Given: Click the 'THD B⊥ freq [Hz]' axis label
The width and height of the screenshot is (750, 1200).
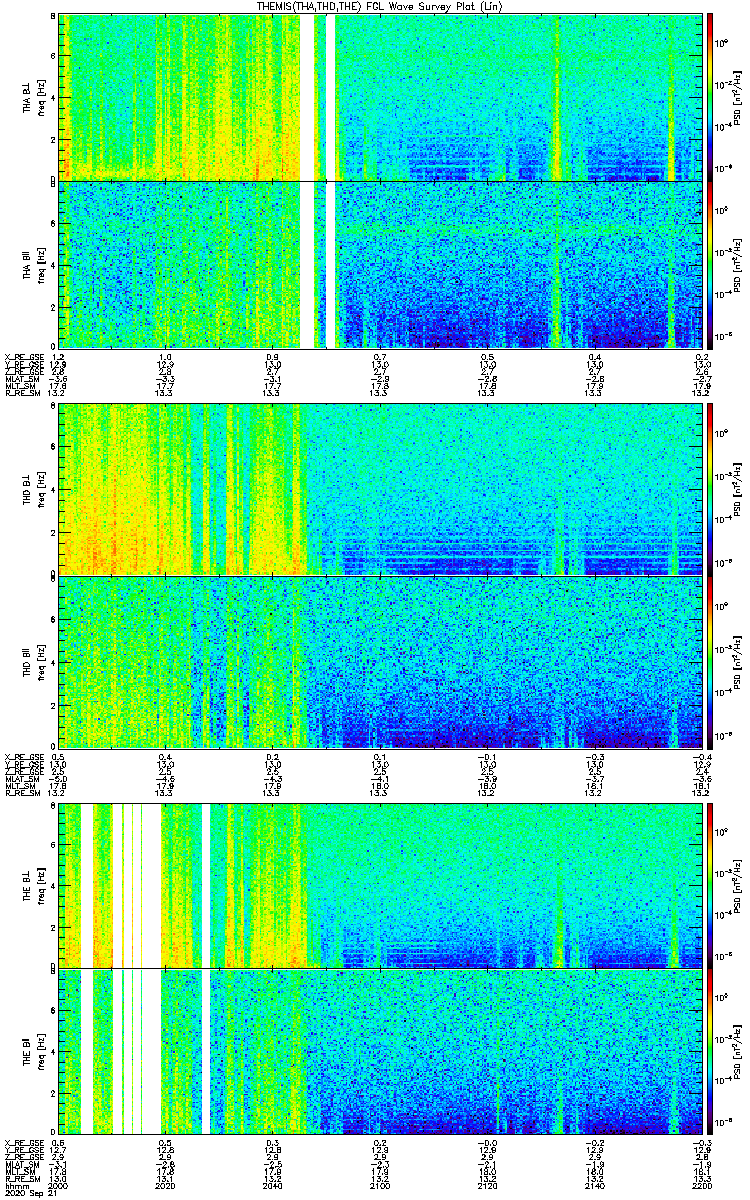Looking at the screenshot, I should [33, 489].
